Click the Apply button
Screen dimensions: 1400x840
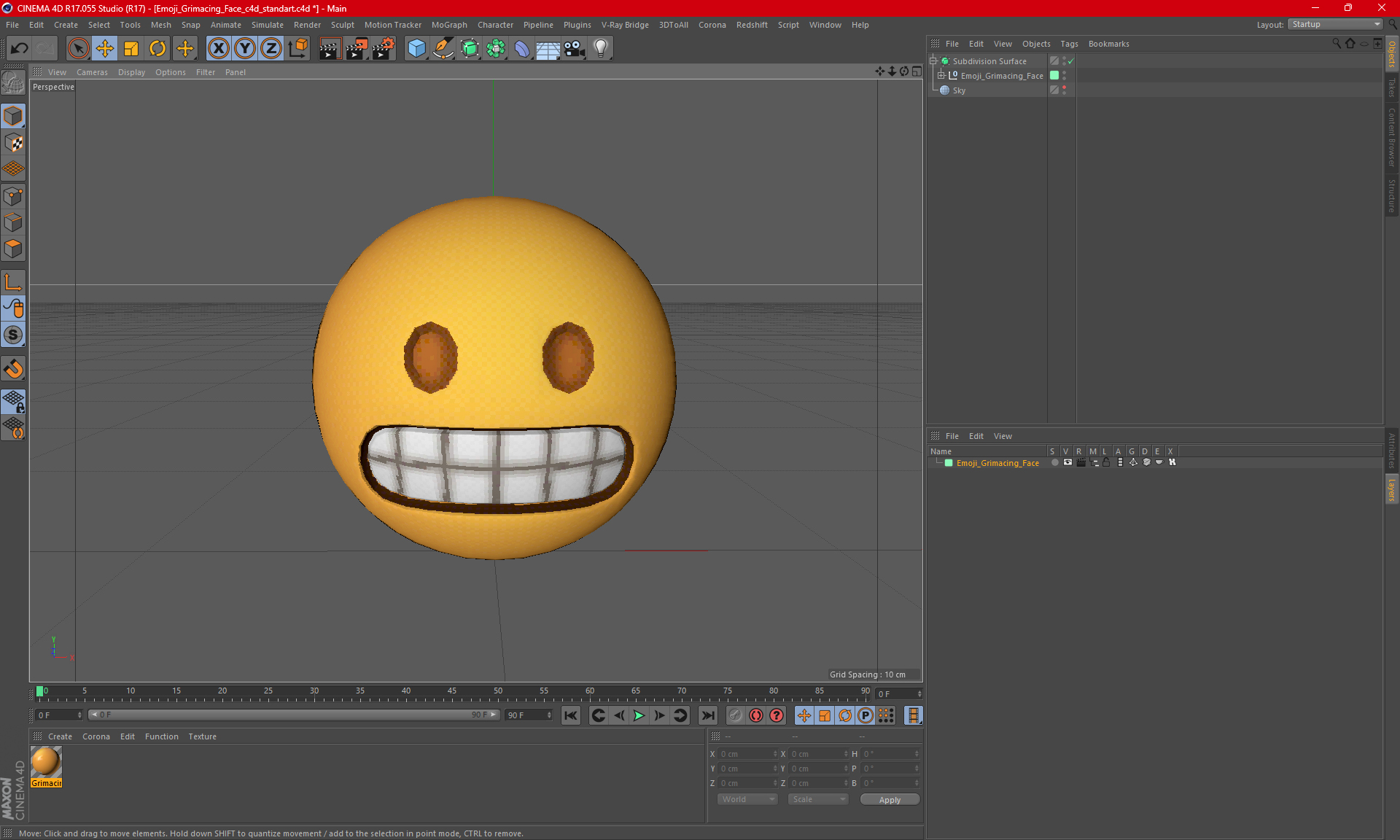[890, 800]
